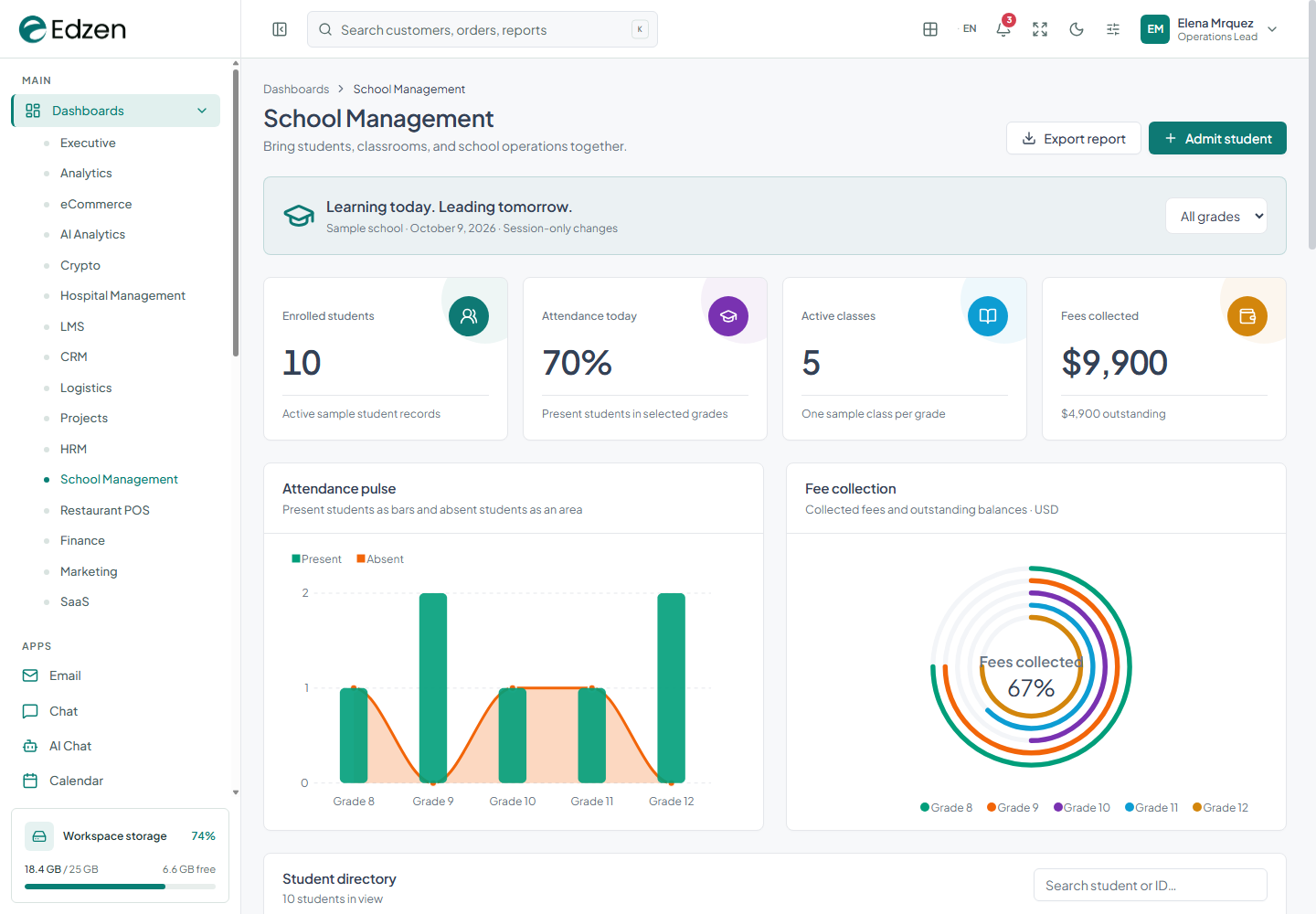Click the Active classes book icon
The image size is (1316, 914).
pos(988,316)
